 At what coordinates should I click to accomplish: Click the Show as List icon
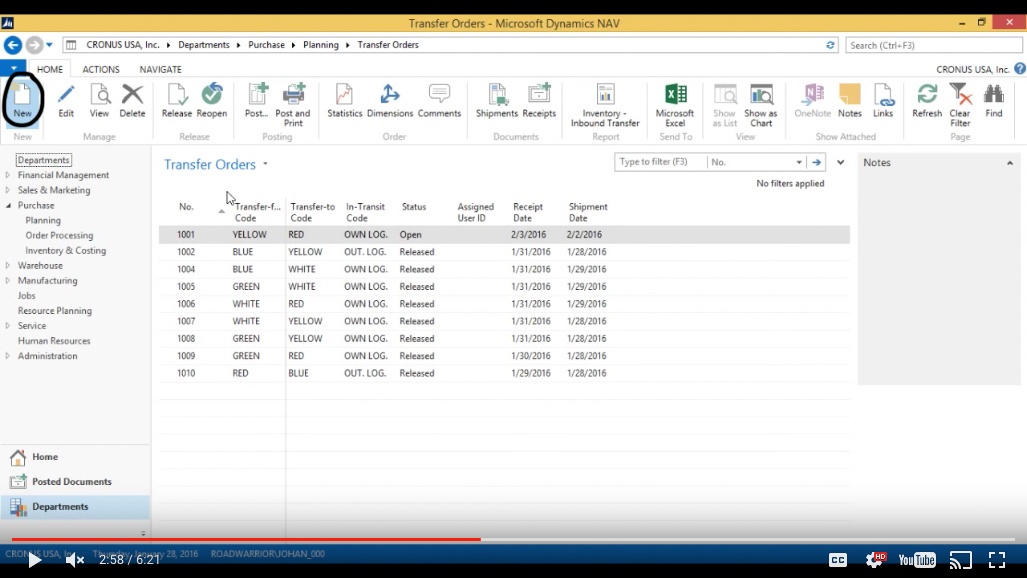click(725, 94)
